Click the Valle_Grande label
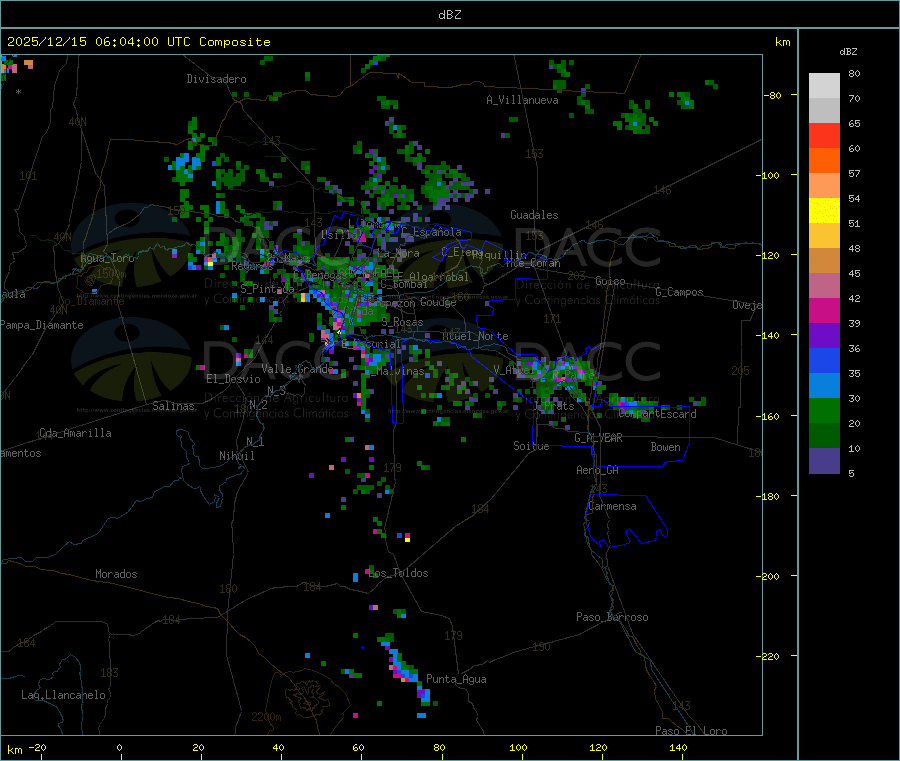The height and width of the screenshot is (761, 900). (x=297, y=369)
